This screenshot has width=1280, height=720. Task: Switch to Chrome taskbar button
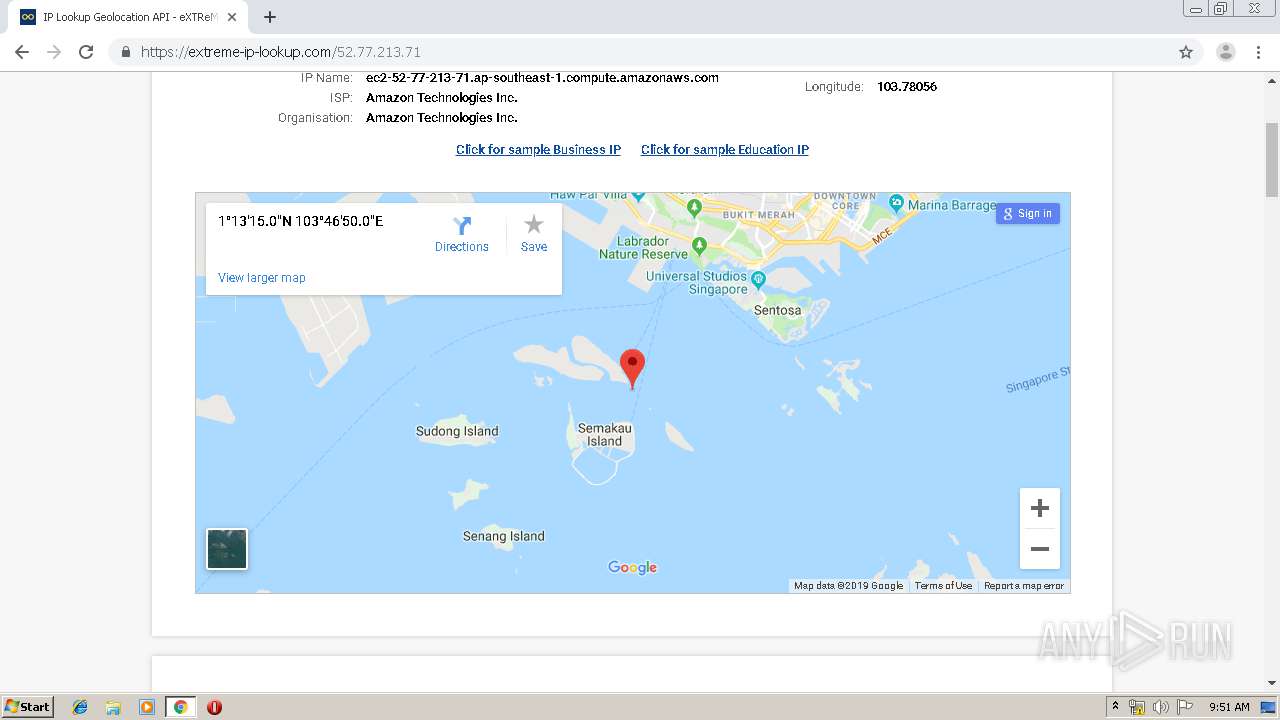180,707
